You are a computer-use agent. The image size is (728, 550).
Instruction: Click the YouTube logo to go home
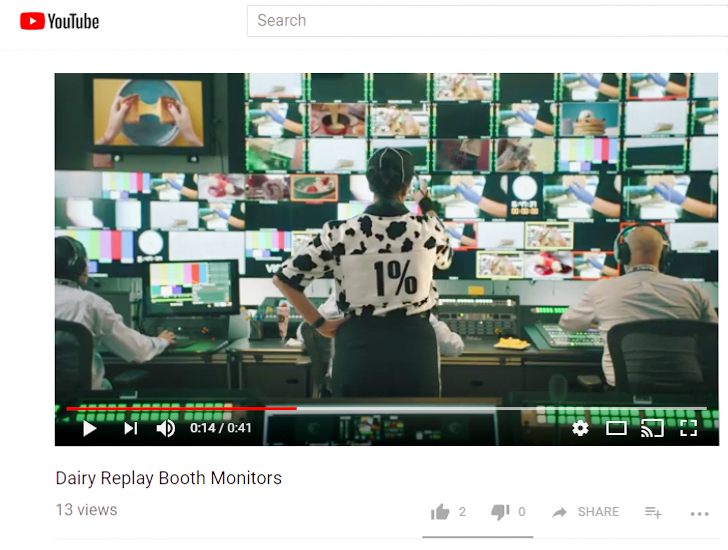tap(59, 21)
